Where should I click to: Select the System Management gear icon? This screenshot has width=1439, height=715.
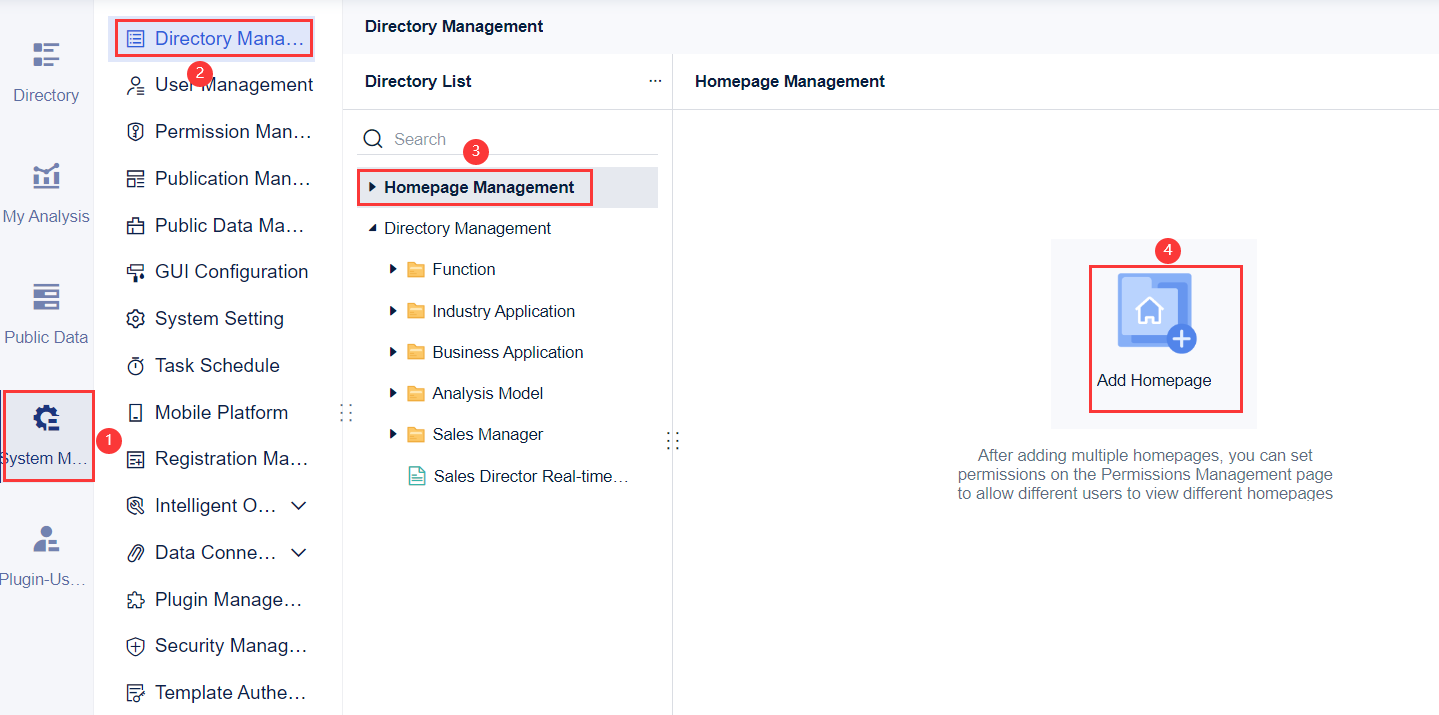[46, 418]
